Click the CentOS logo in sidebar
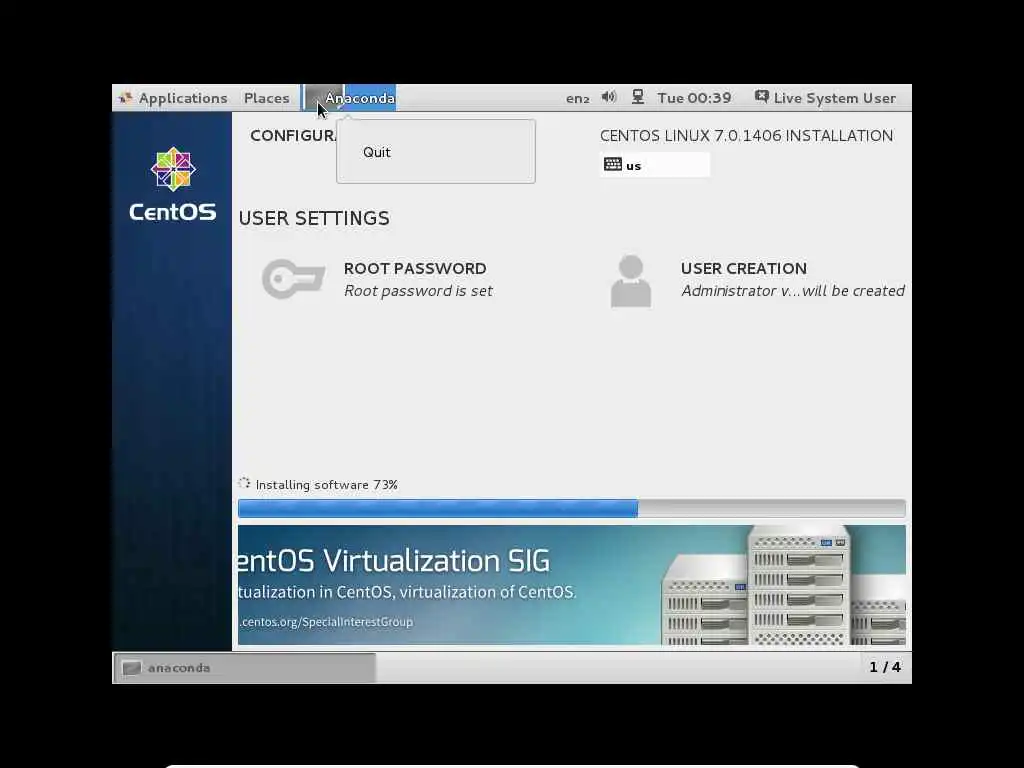 [172, 184]
